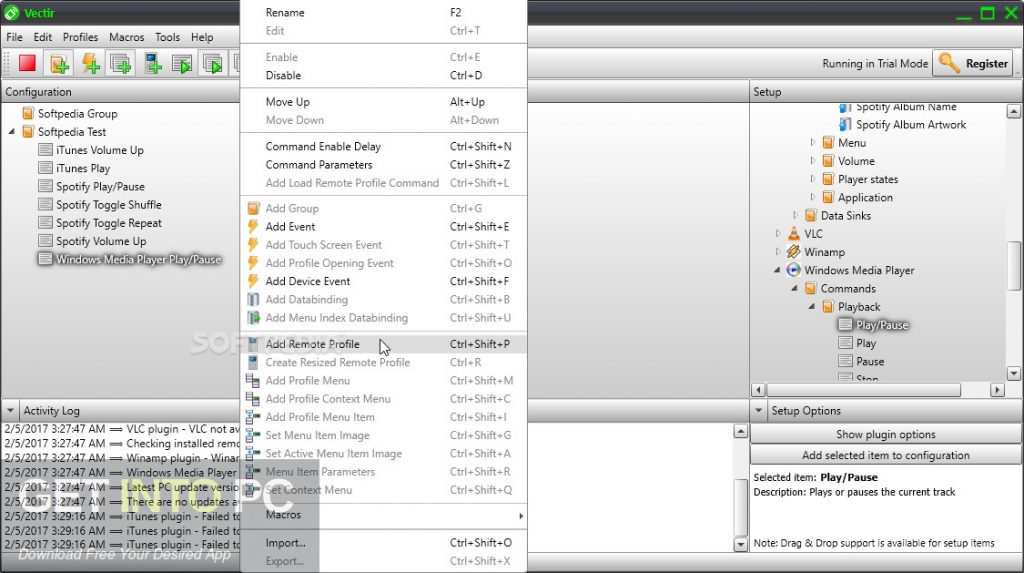Expand the Player states node
1024x573 pixels.
click(812, 178)
